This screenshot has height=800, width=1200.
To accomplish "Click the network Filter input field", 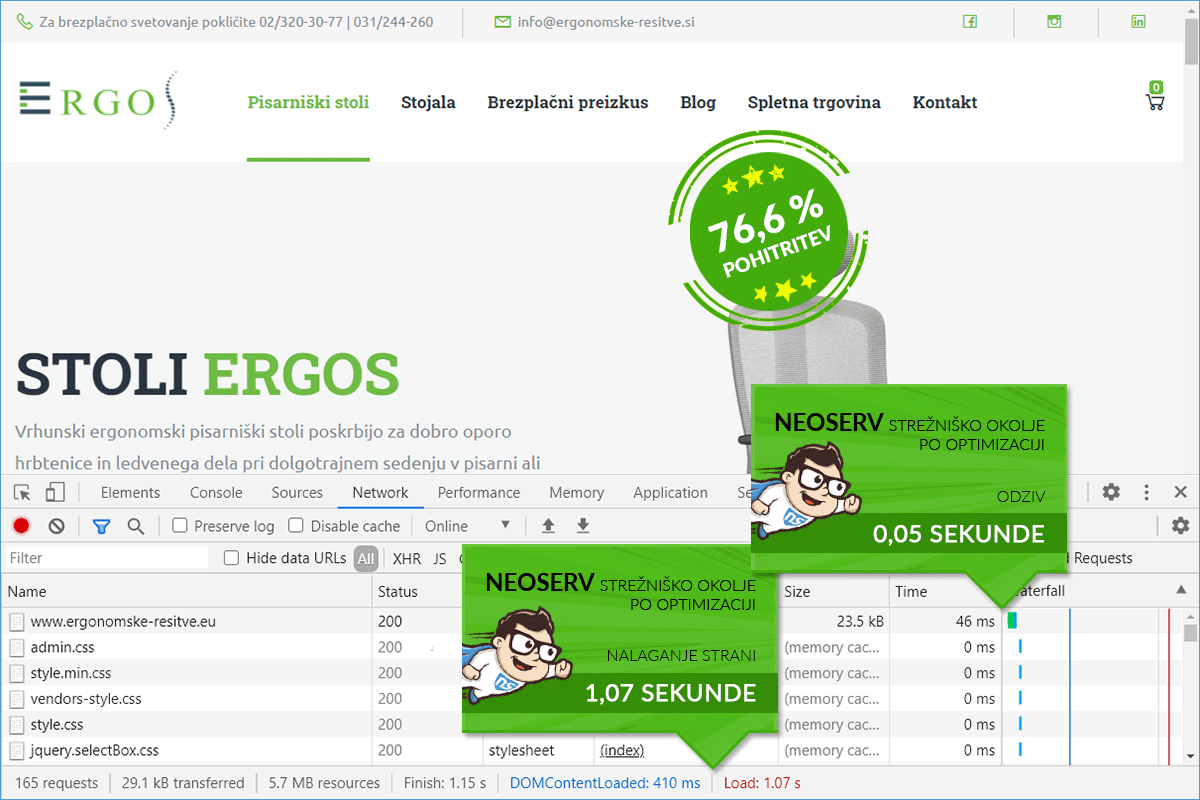I will tap(106, 558).
